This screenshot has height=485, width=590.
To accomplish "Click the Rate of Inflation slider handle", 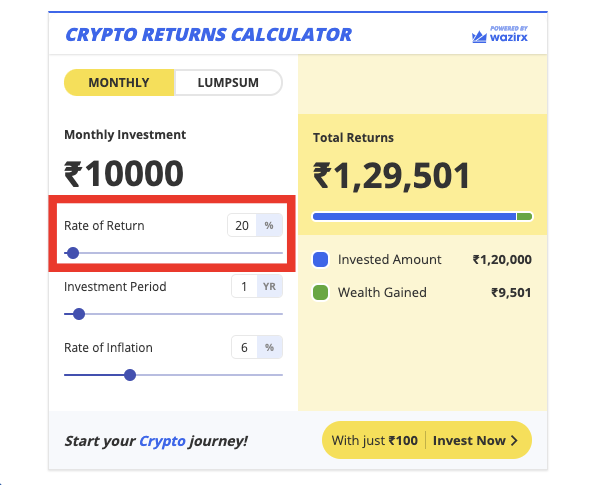I will [130, 375].
